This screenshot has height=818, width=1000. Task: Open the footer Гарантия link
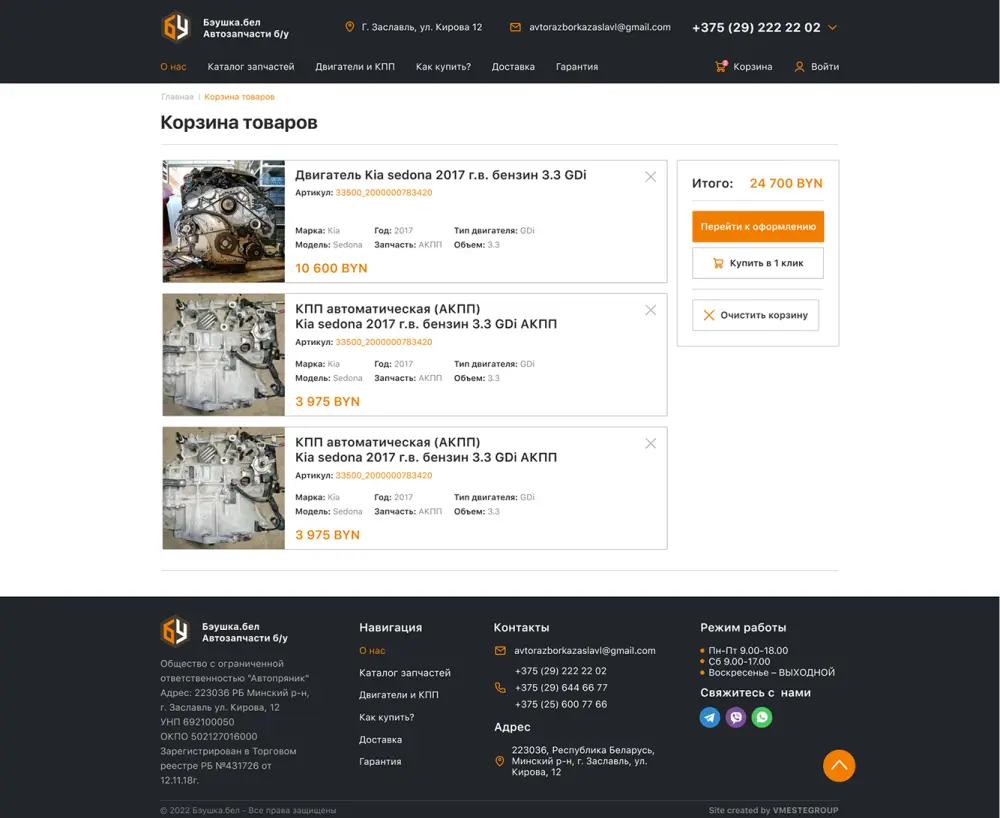(380, 761)
